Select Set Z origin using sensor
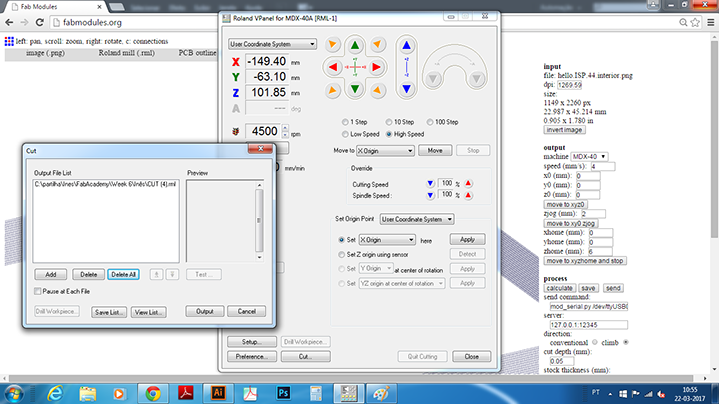Screen dimensions: 719x404 tap(341, 255)
